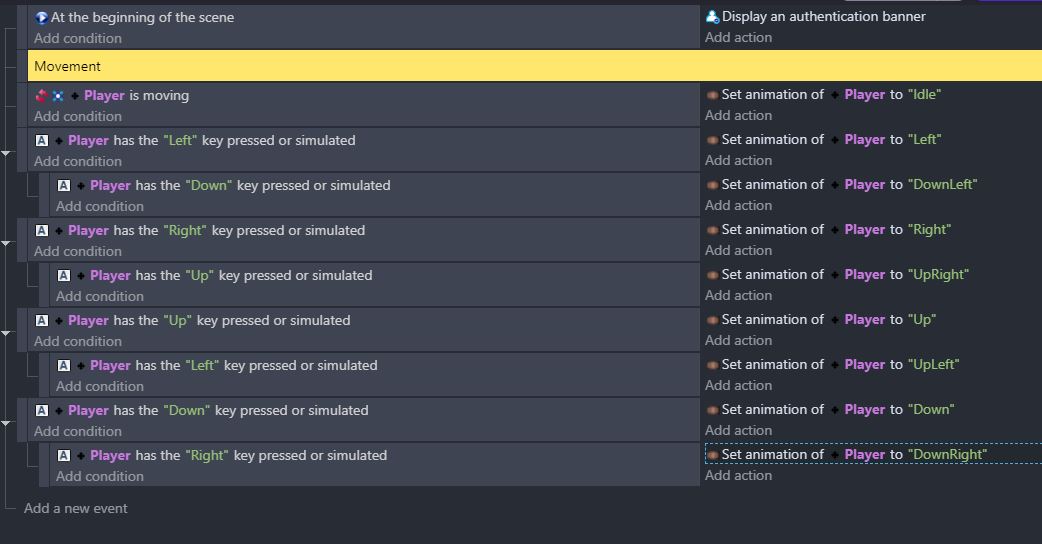Add action below Display an authentication banner
1042x544 pixels.
click(738, 38)
